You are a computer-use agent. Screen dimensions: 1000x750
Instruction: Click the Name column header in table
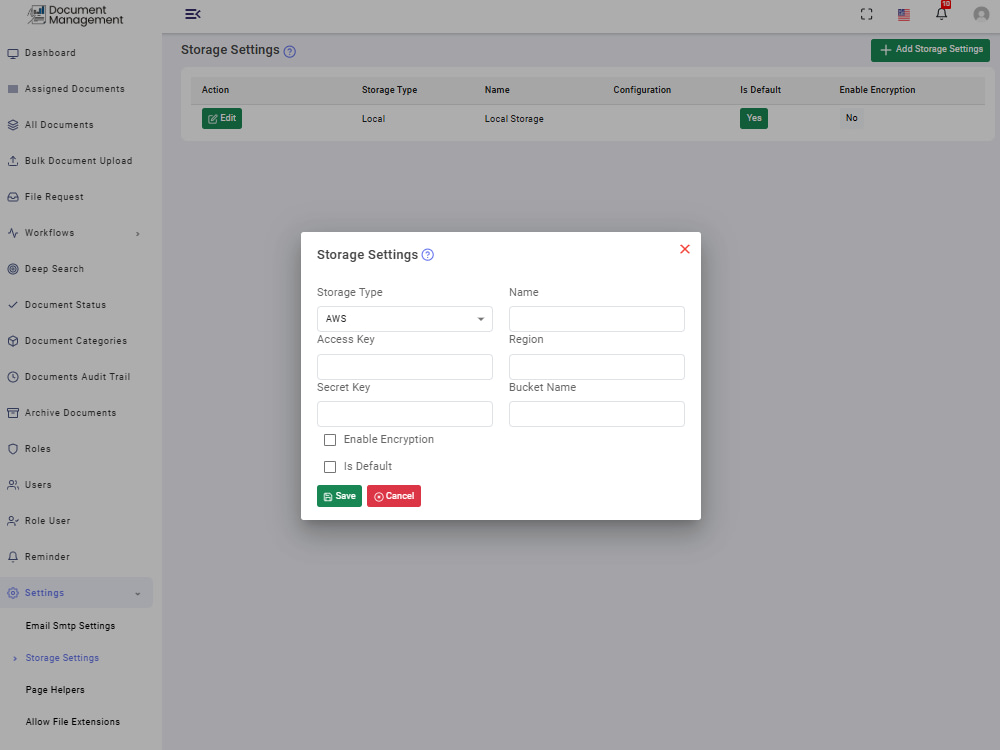[x=497, y=90]
